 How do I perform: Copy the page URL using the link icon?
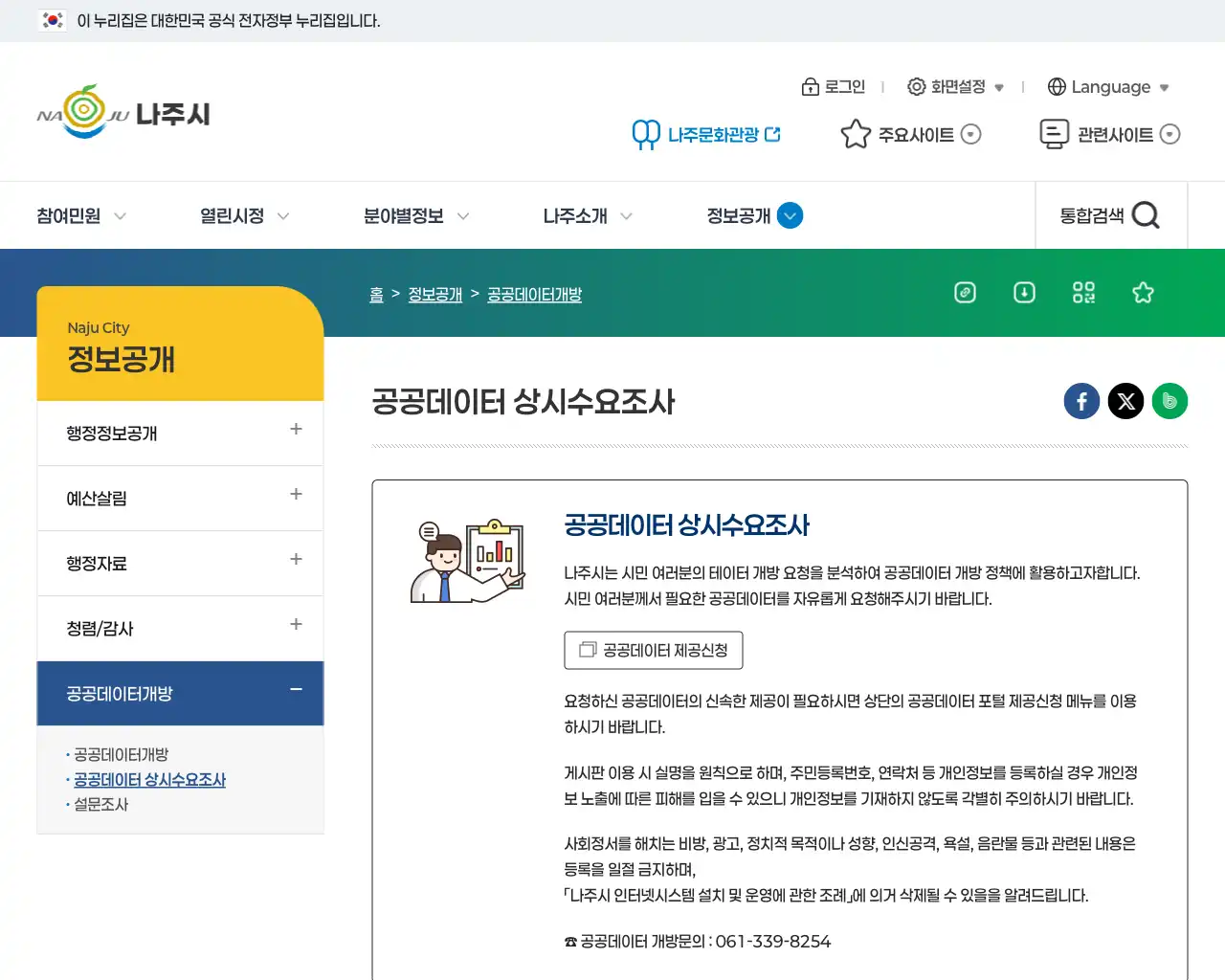(965, 293)
